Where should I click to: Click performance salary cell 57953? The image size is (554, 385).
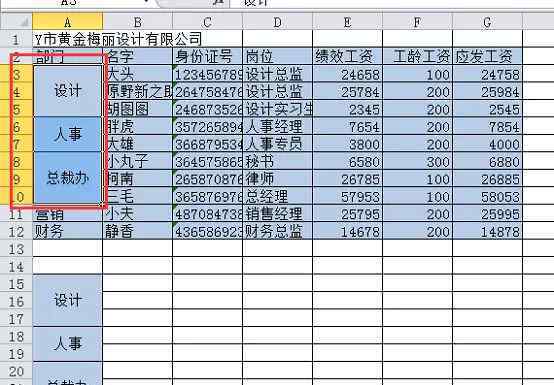[347, 196]
